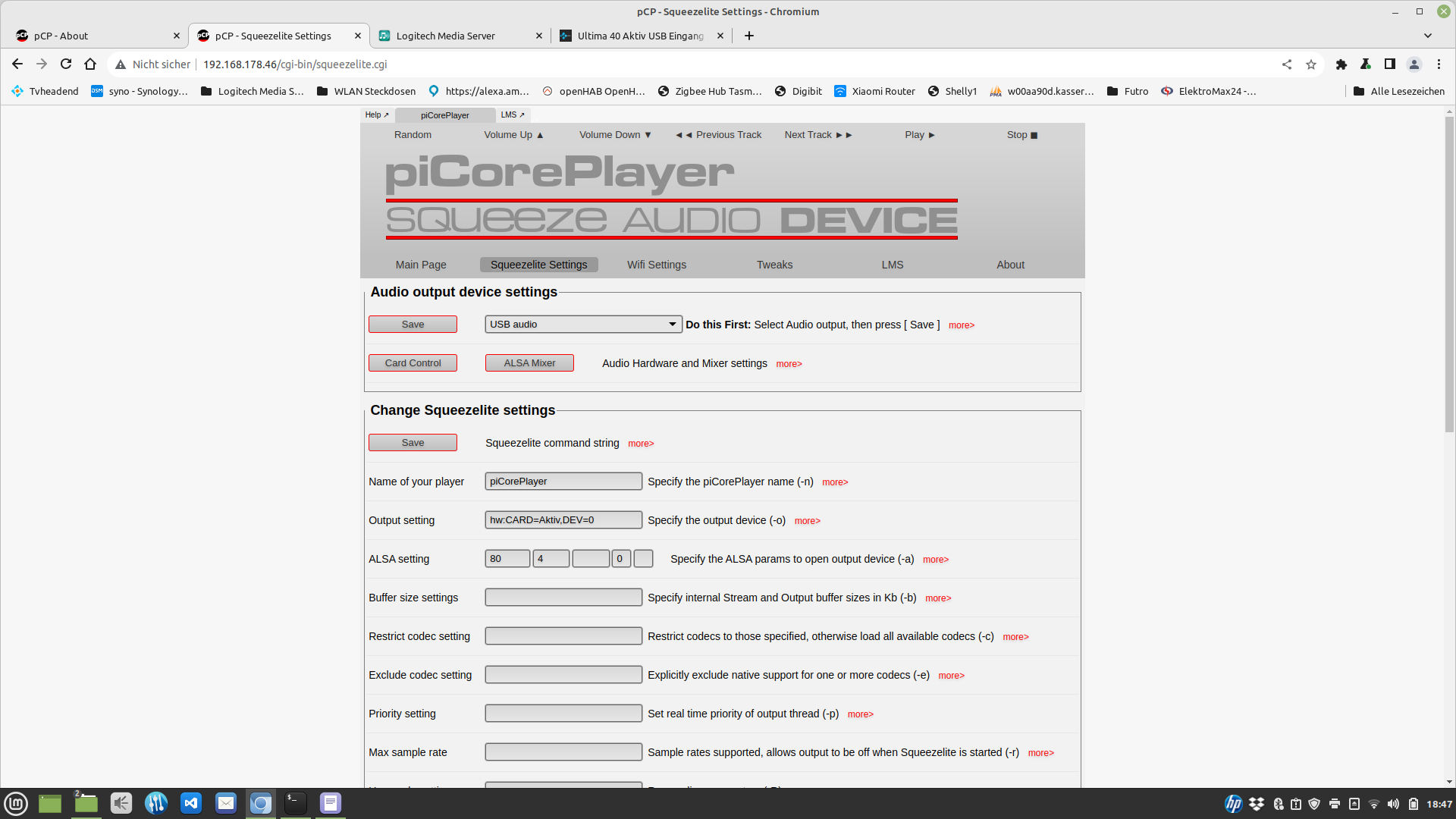Open Alle Lesezeichen folder
1456x819 pixels.
pos(1399,91)
